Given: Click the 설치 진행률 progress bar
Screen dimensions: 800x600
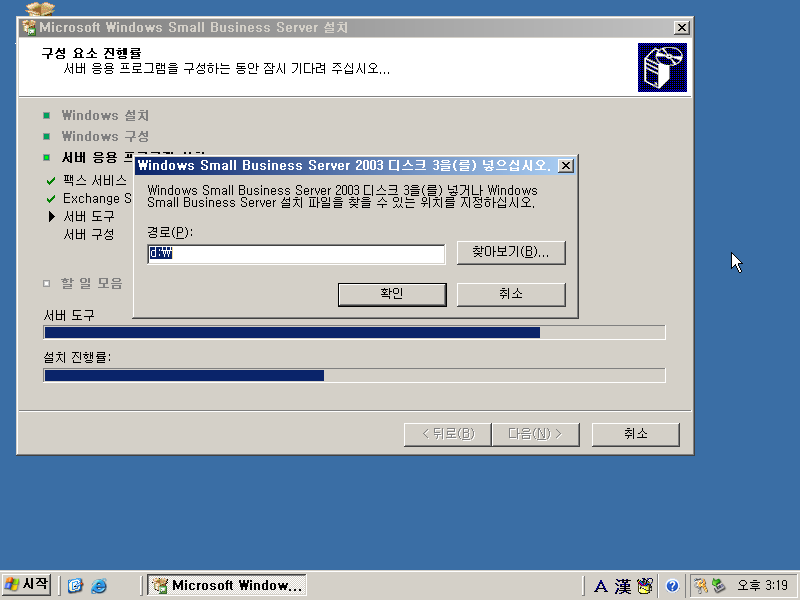Looking at the screenshot, I should click(355, 376).
